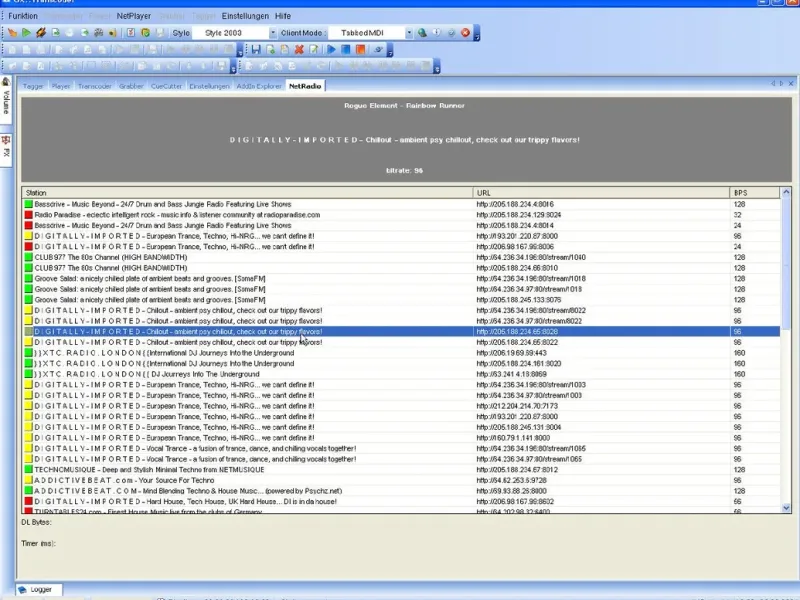This screenshot has width=800, height=600.
Task: Click the checklist document icon in top toolbar
Action: coord(131,33)
